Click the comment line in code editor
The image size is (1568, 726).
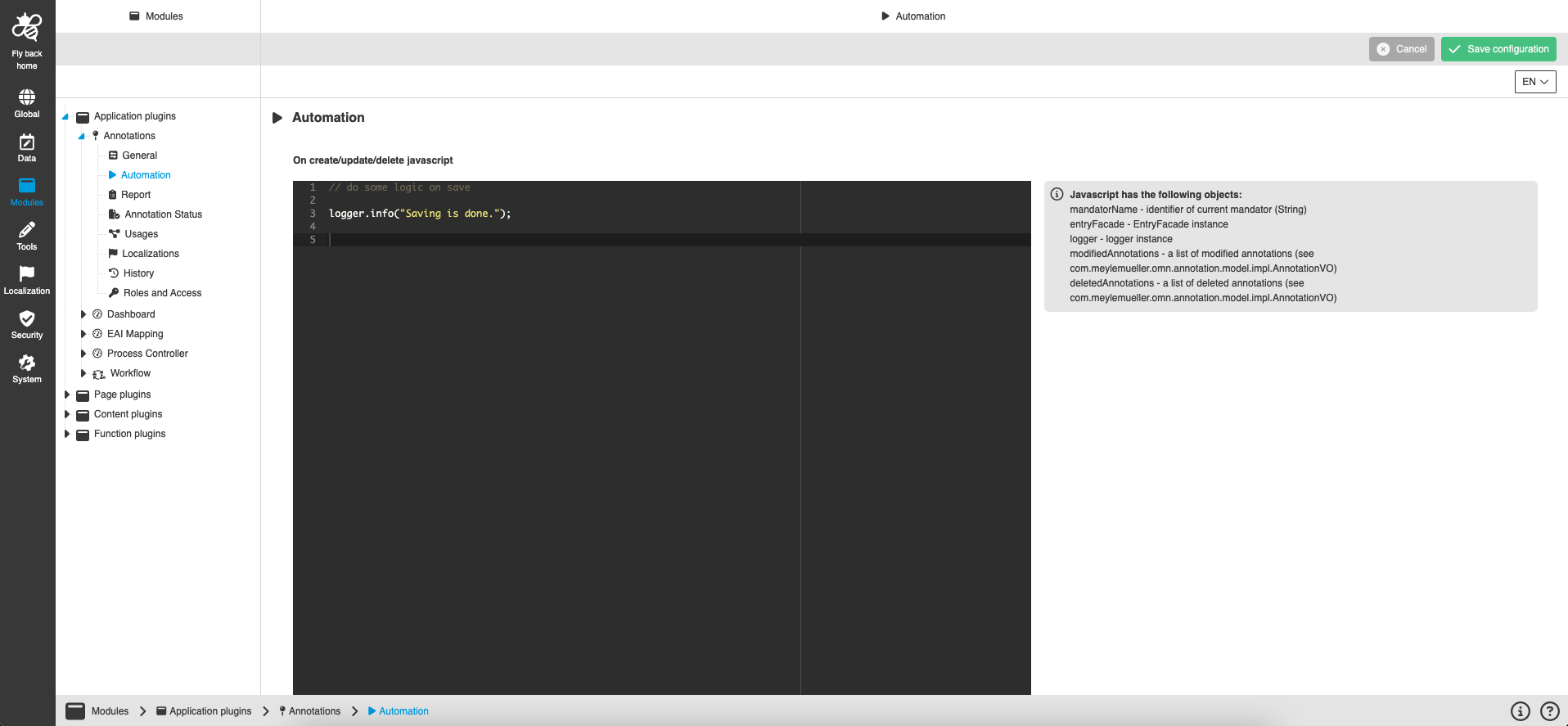399,187
